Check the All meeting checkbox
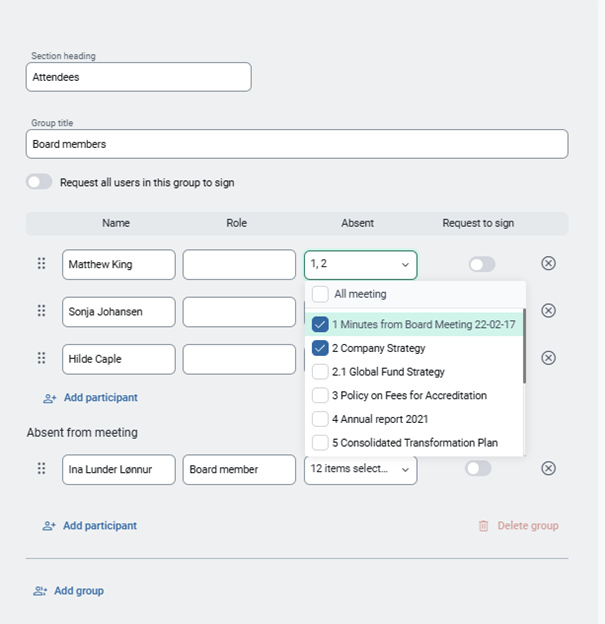605x624 pixels. click(320, 294)
